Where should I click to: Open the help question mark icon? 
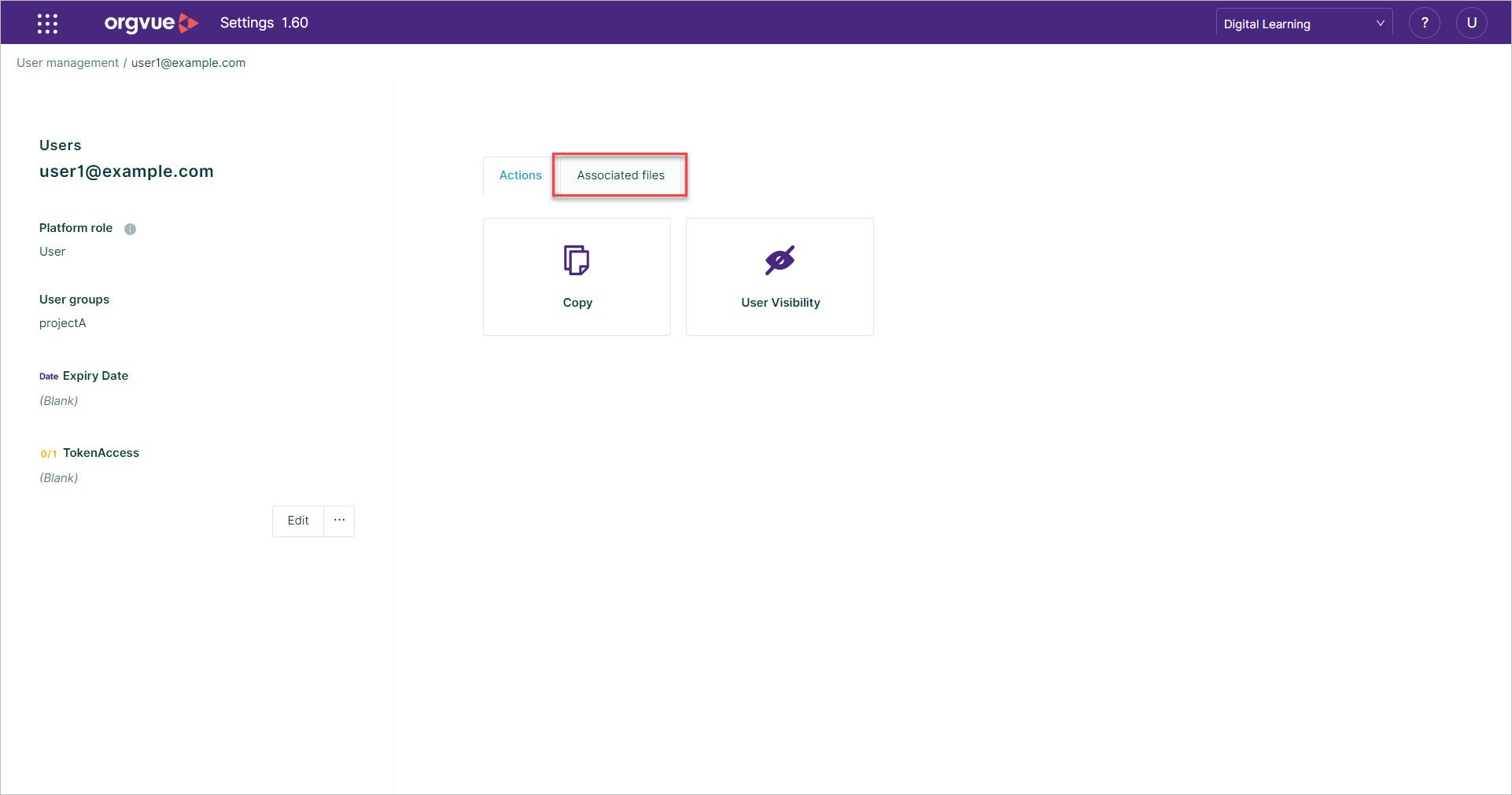click(x=1424, y=23)
